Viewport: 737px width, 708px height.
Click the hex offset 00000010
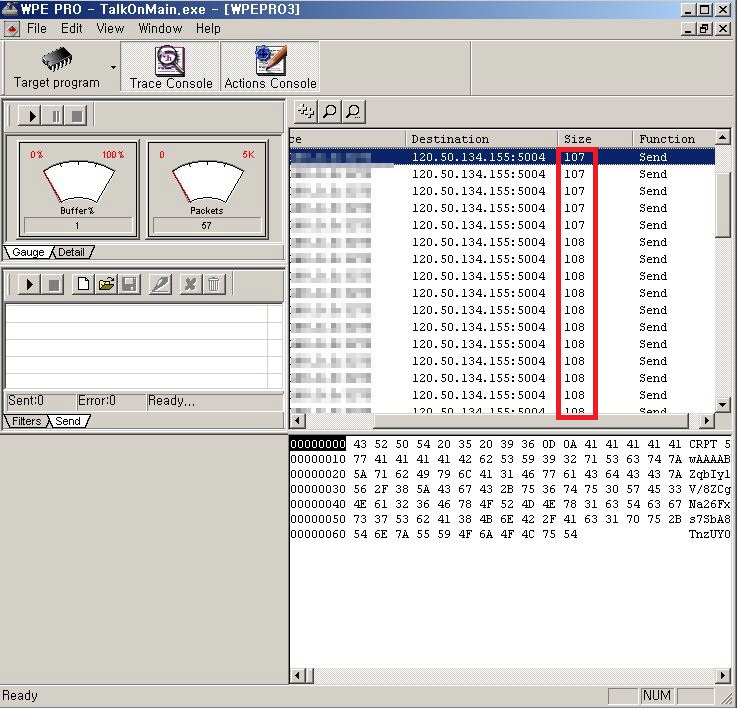(318, 459)
